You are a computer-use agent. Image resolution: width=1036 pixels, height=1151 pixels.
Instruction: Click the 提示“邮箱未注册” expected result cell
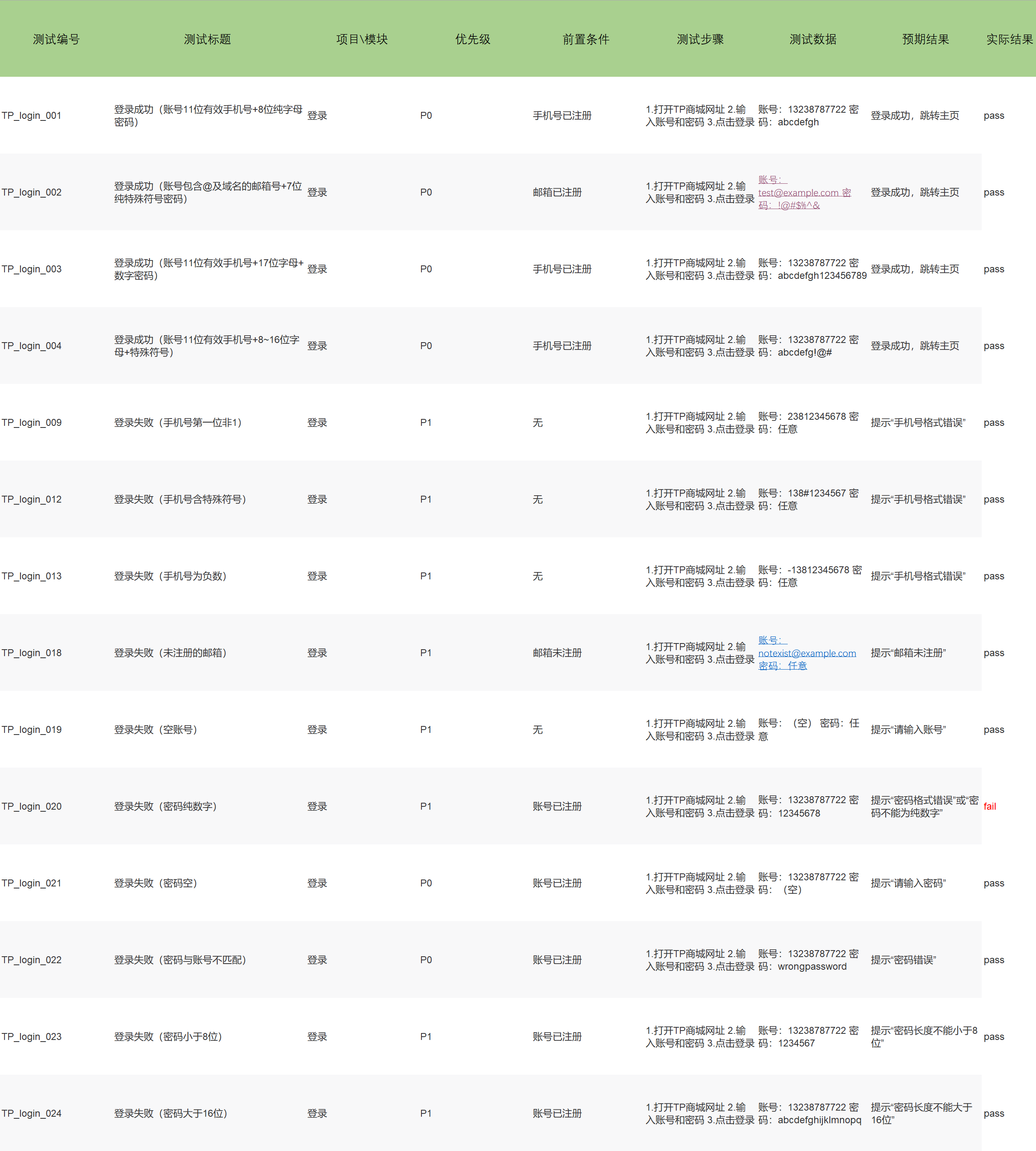908,653
